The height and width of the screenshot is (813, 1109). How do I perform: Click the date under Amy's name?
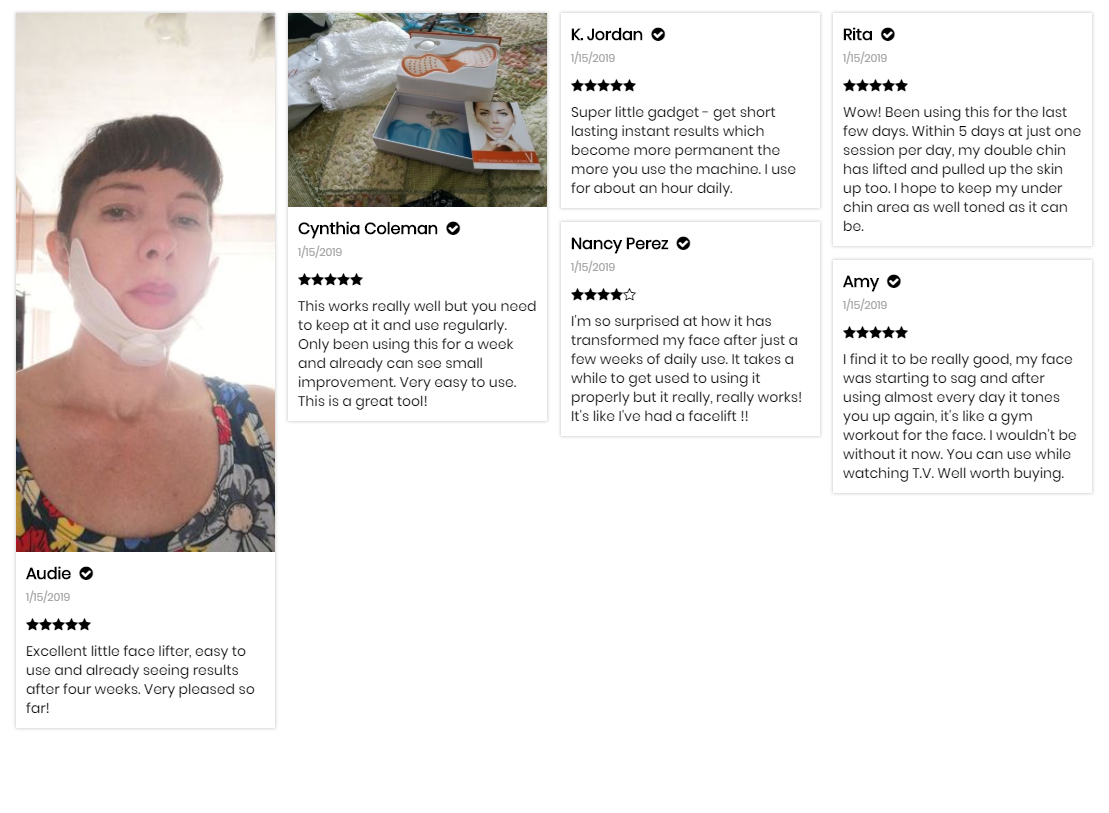pyautogui.click(x=865, y=305)
